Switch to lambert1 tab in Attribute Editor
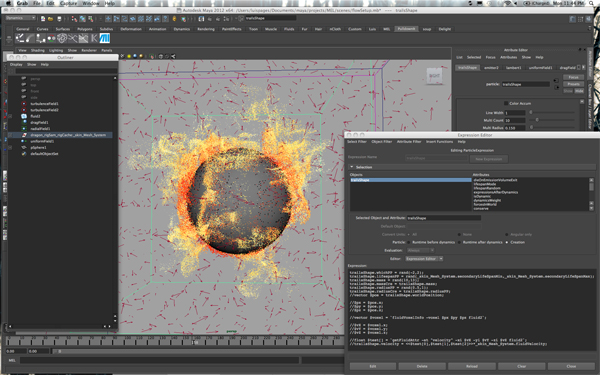The height and width of the screenshot is (375, 600). (514, 67)
